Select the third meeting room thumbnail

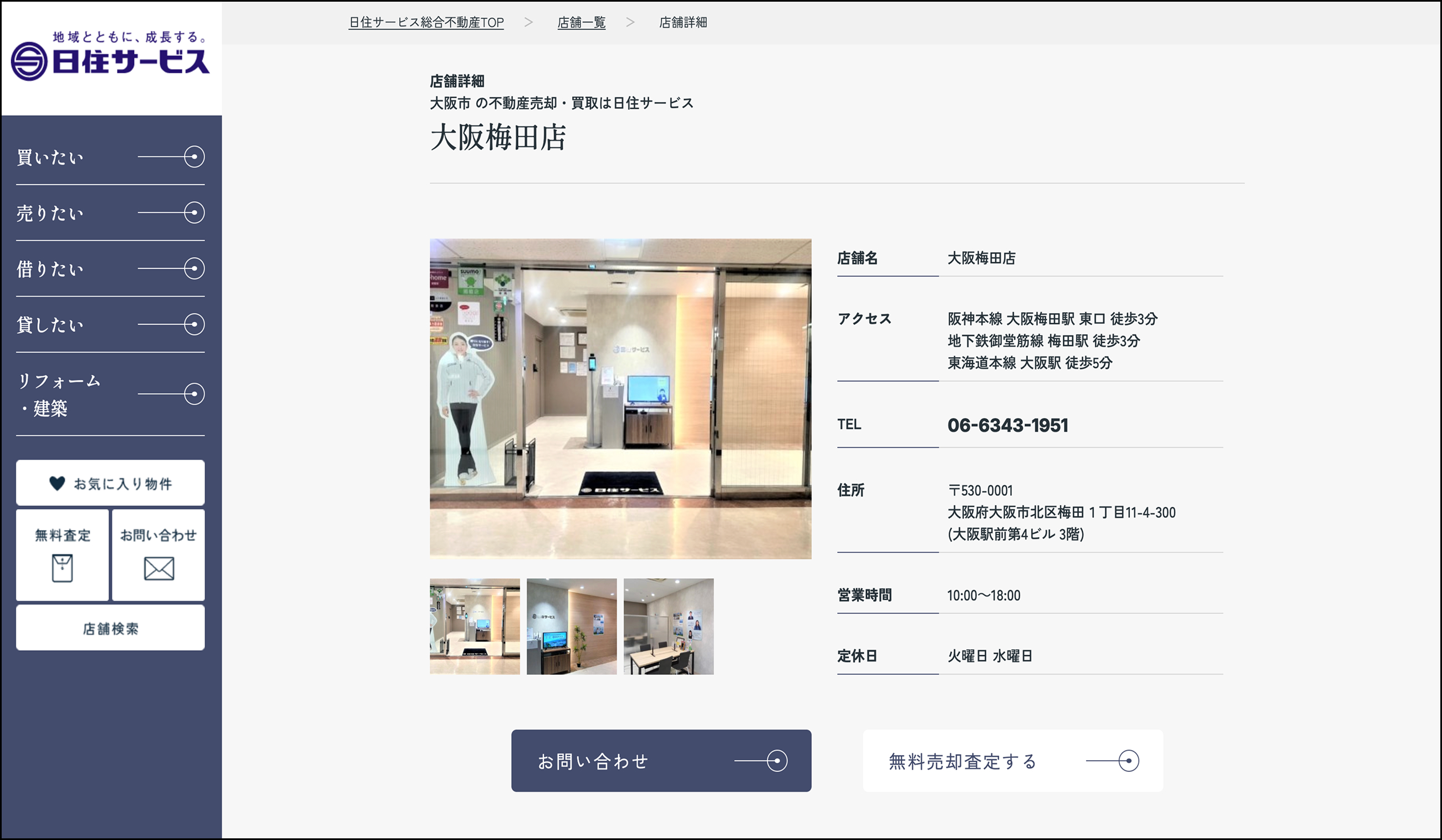(x=668, y=626)
